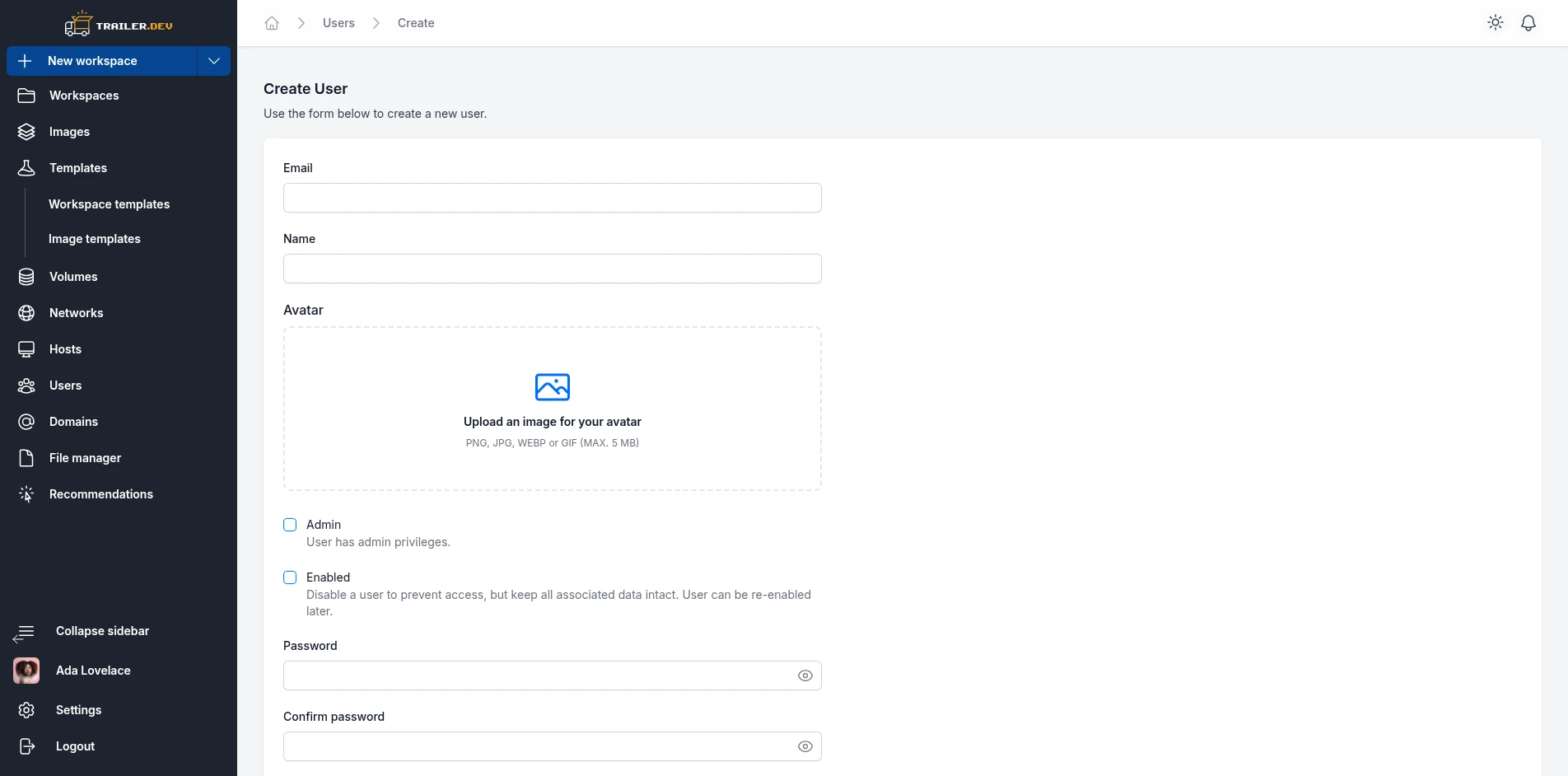Open Workspaces folder icon
This screenshot has height=776, width=1568.
tap(26, 96)
